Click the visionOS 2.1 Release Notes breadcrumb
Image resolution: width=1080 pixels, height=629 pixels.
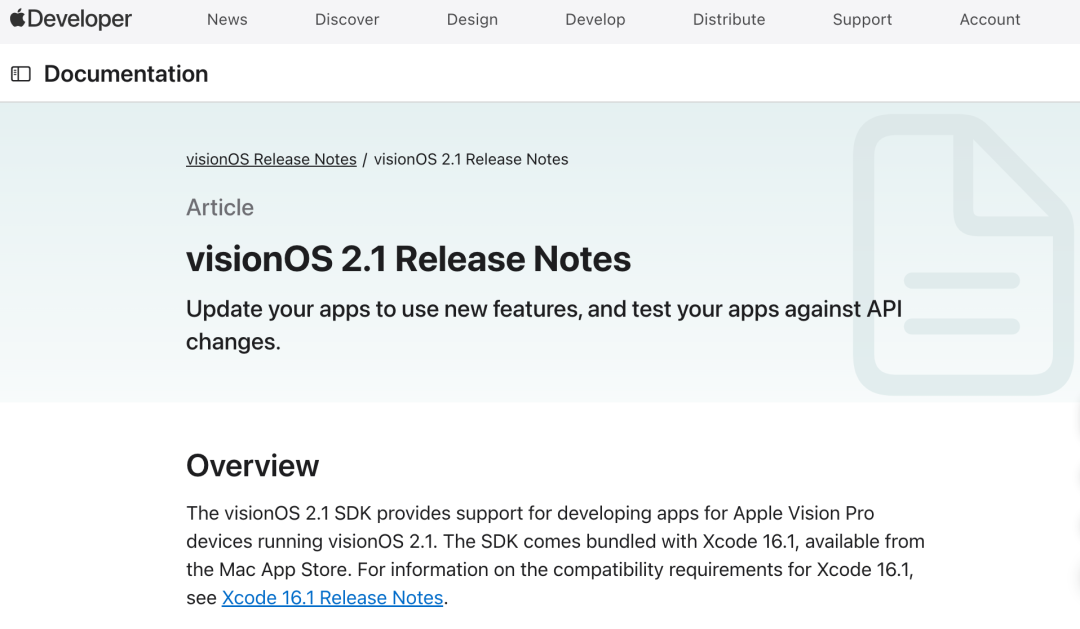click(471, 159)
